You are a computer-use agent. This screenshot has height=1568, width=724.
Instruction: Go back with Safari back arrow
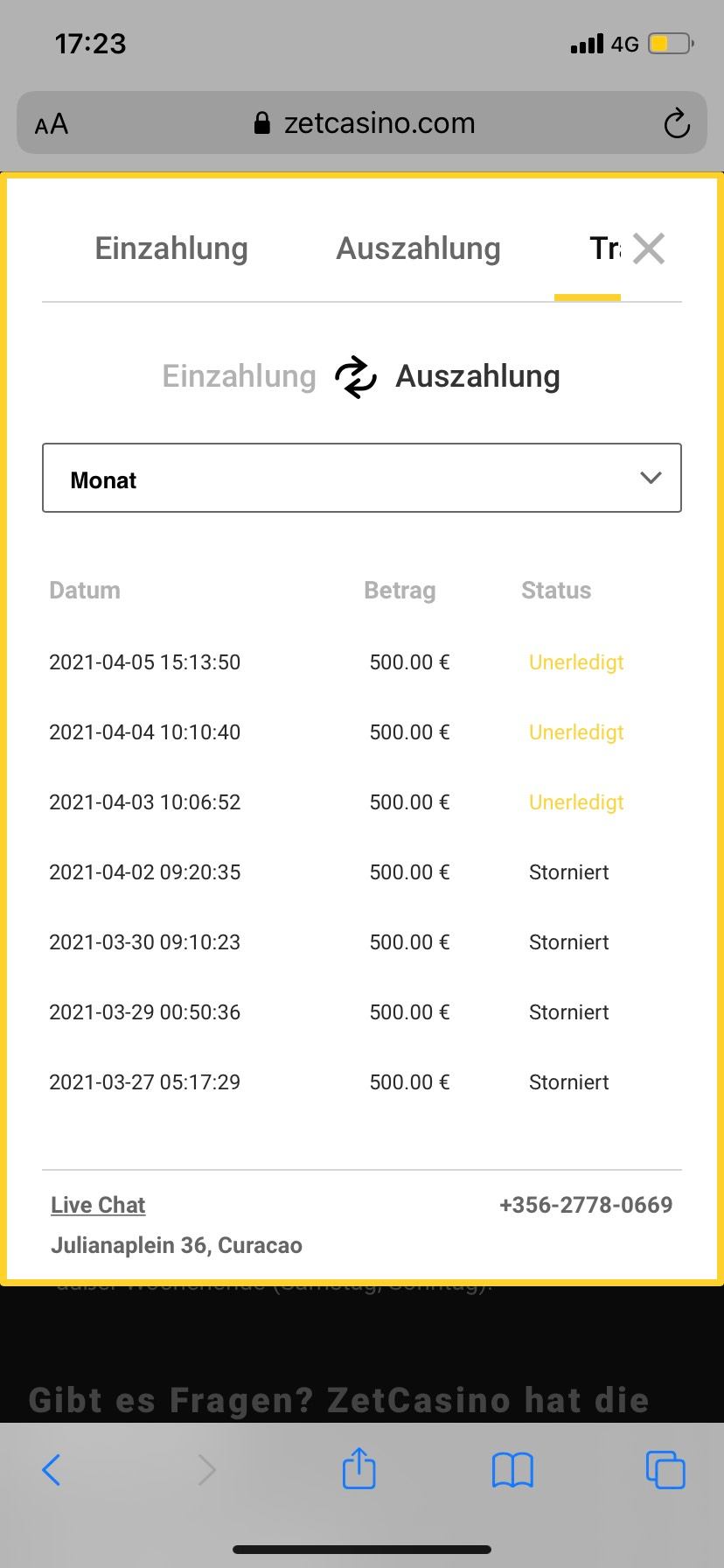(x=52, y=1469)
